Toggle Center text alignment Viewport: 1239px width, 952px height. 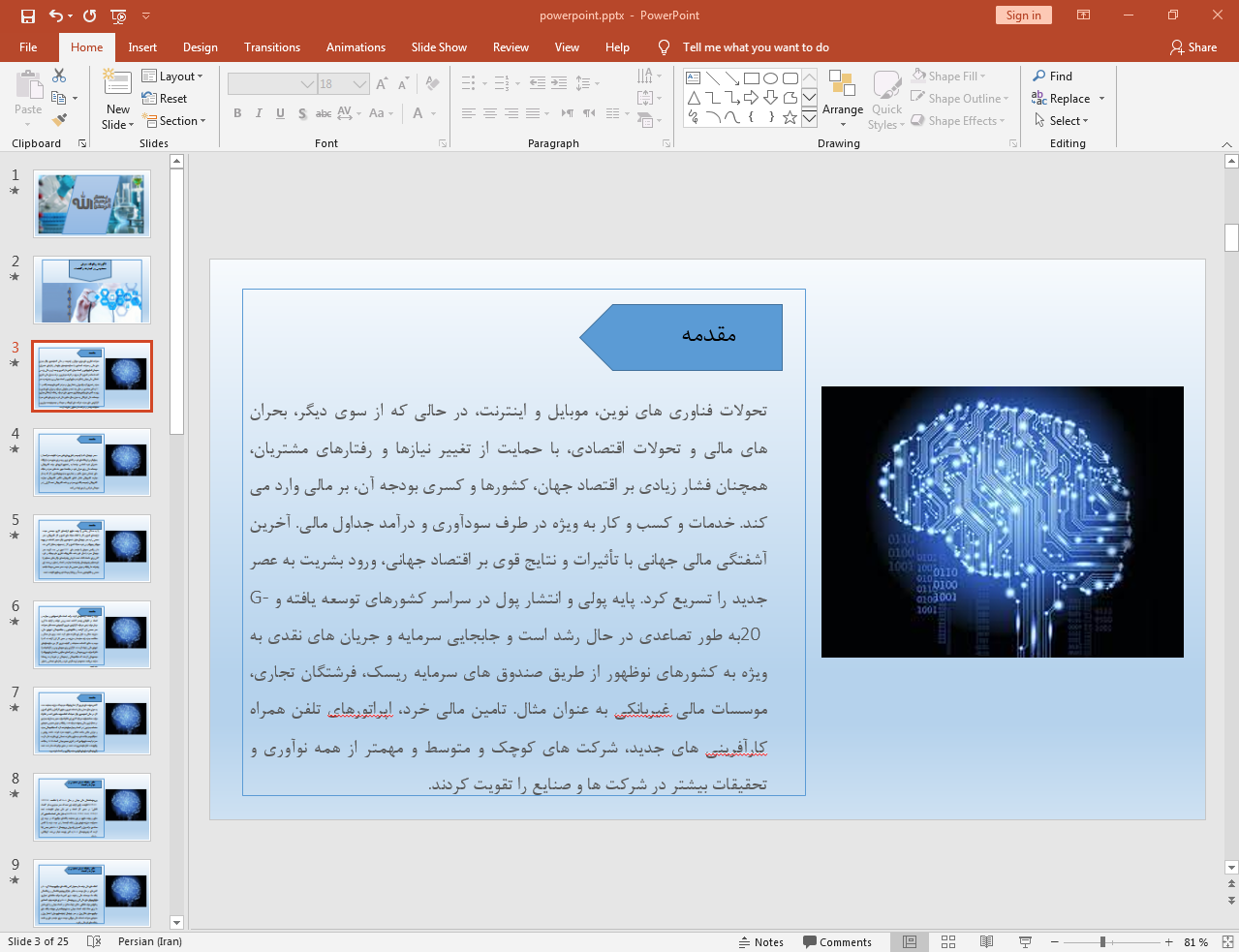click(x=490, y=113)
